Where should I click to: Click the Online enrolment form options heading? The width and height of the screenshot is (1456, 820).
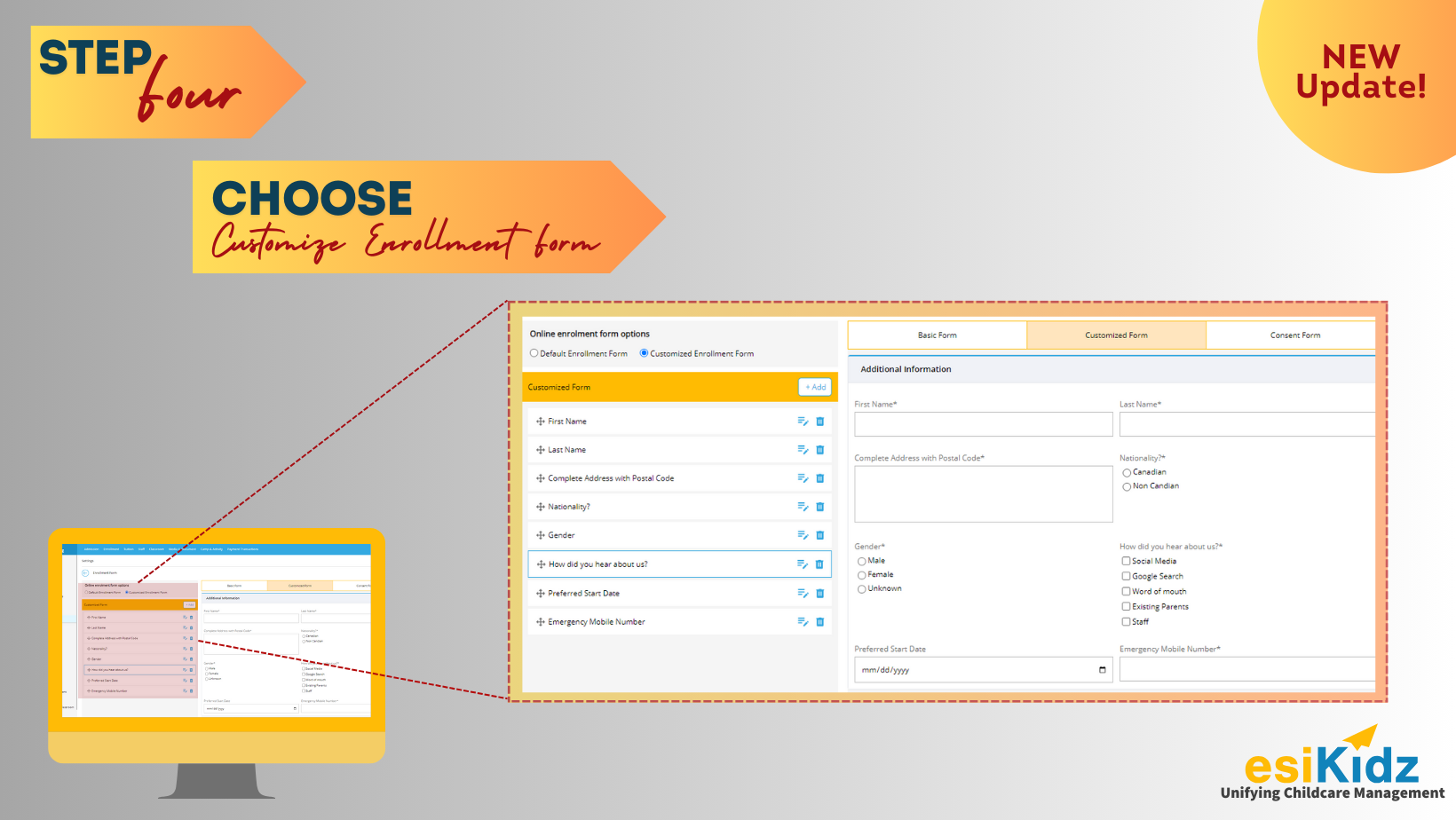tap(590, 334)
